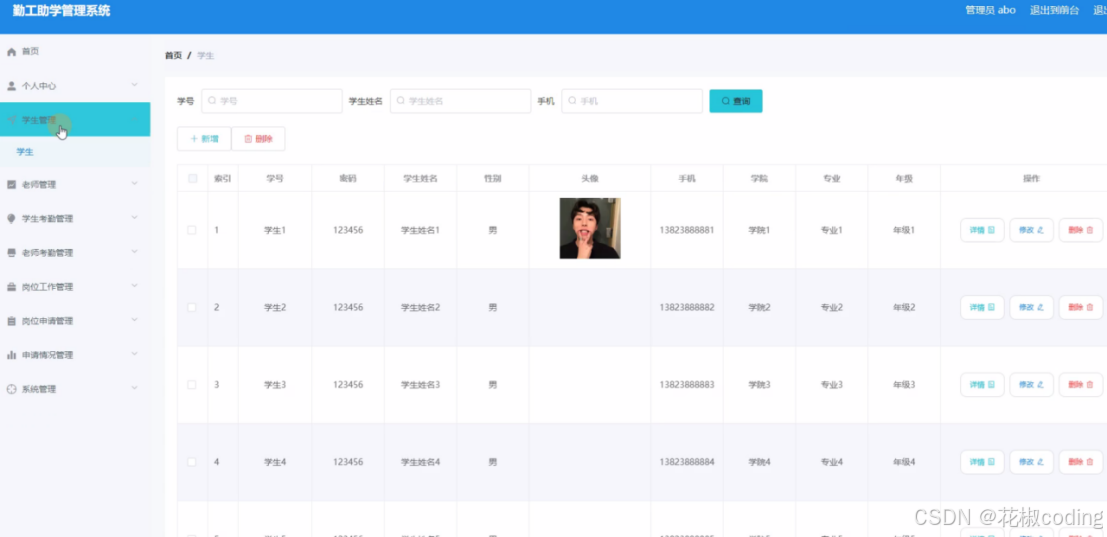Tick the select-all checkbox in table header
The height and width of the screenshot is (537, 1107).
(192, 179)
